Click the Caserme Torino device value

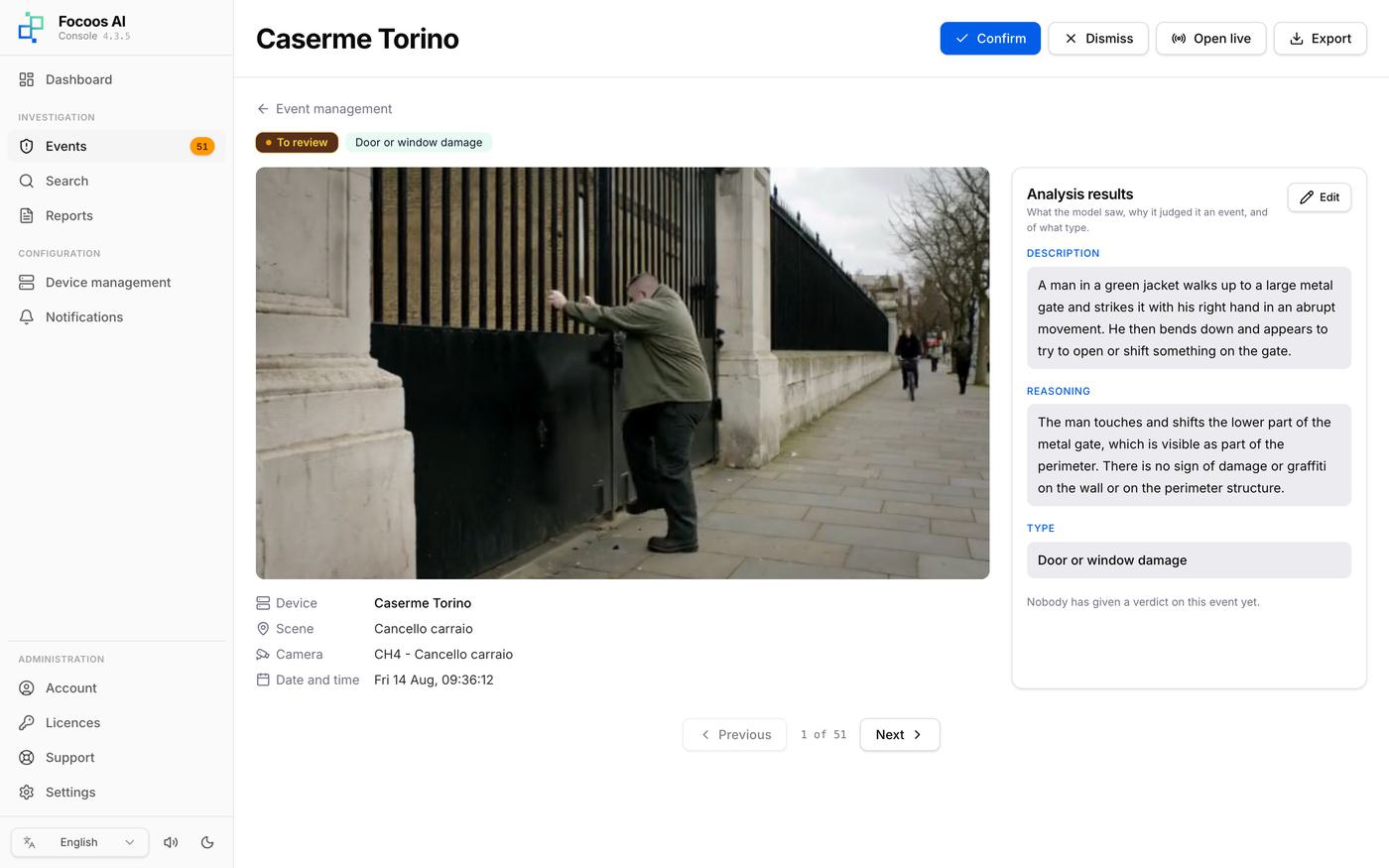[x=423, y=603]
